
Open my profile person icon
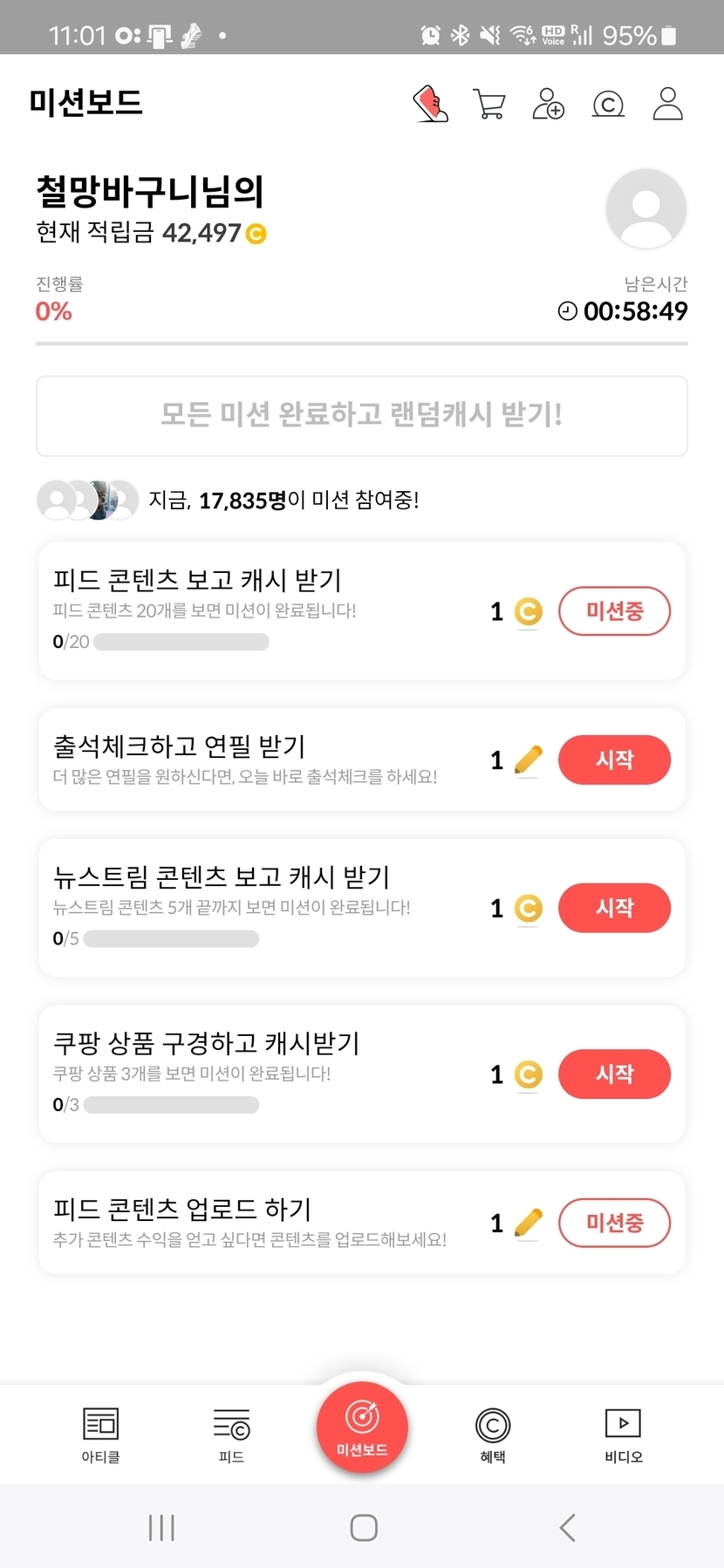pos(667,104)
